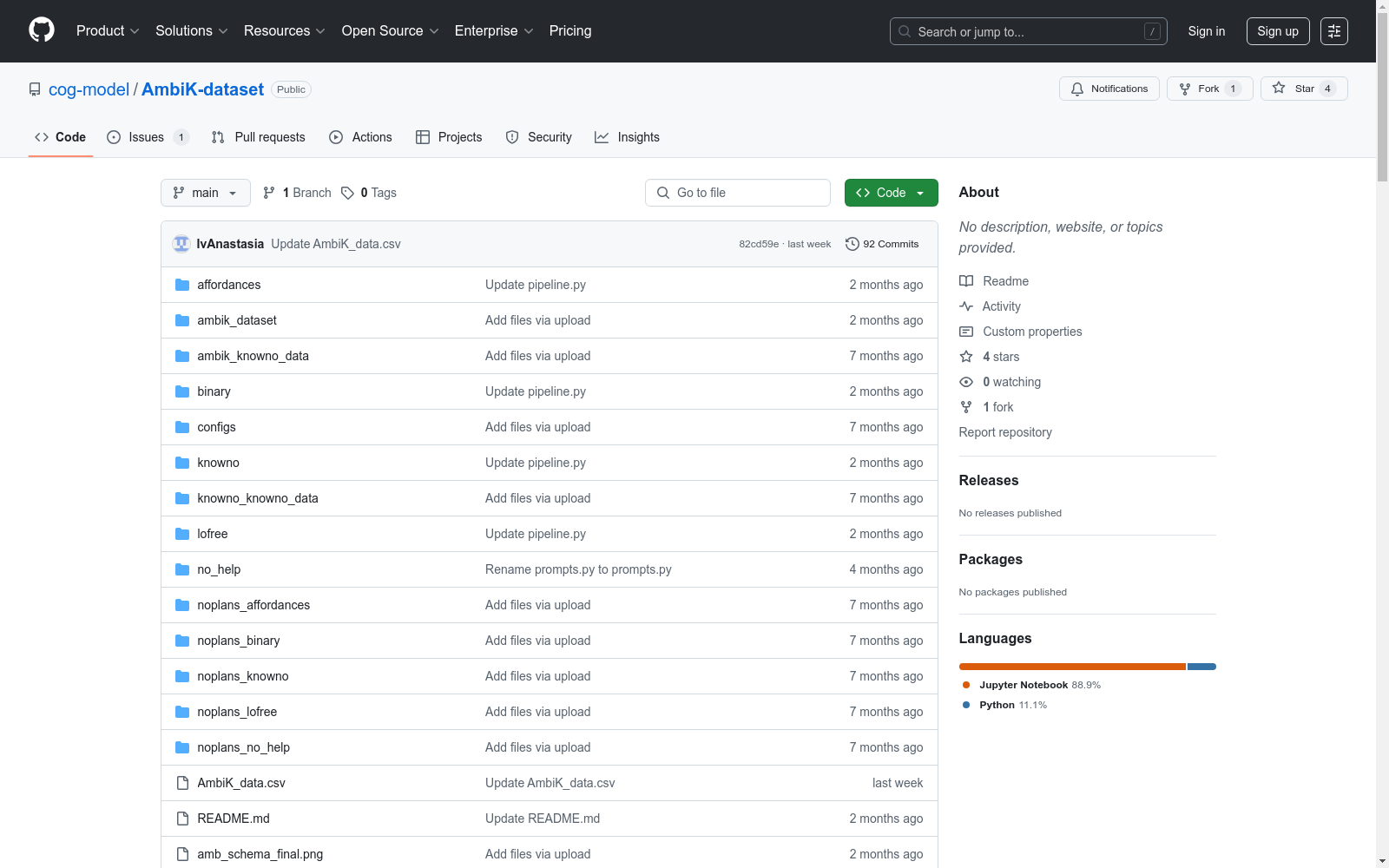Screen dimensions: 1389x868
Task: Click the IvAnastasia avatar image
Action: [181, 244]
